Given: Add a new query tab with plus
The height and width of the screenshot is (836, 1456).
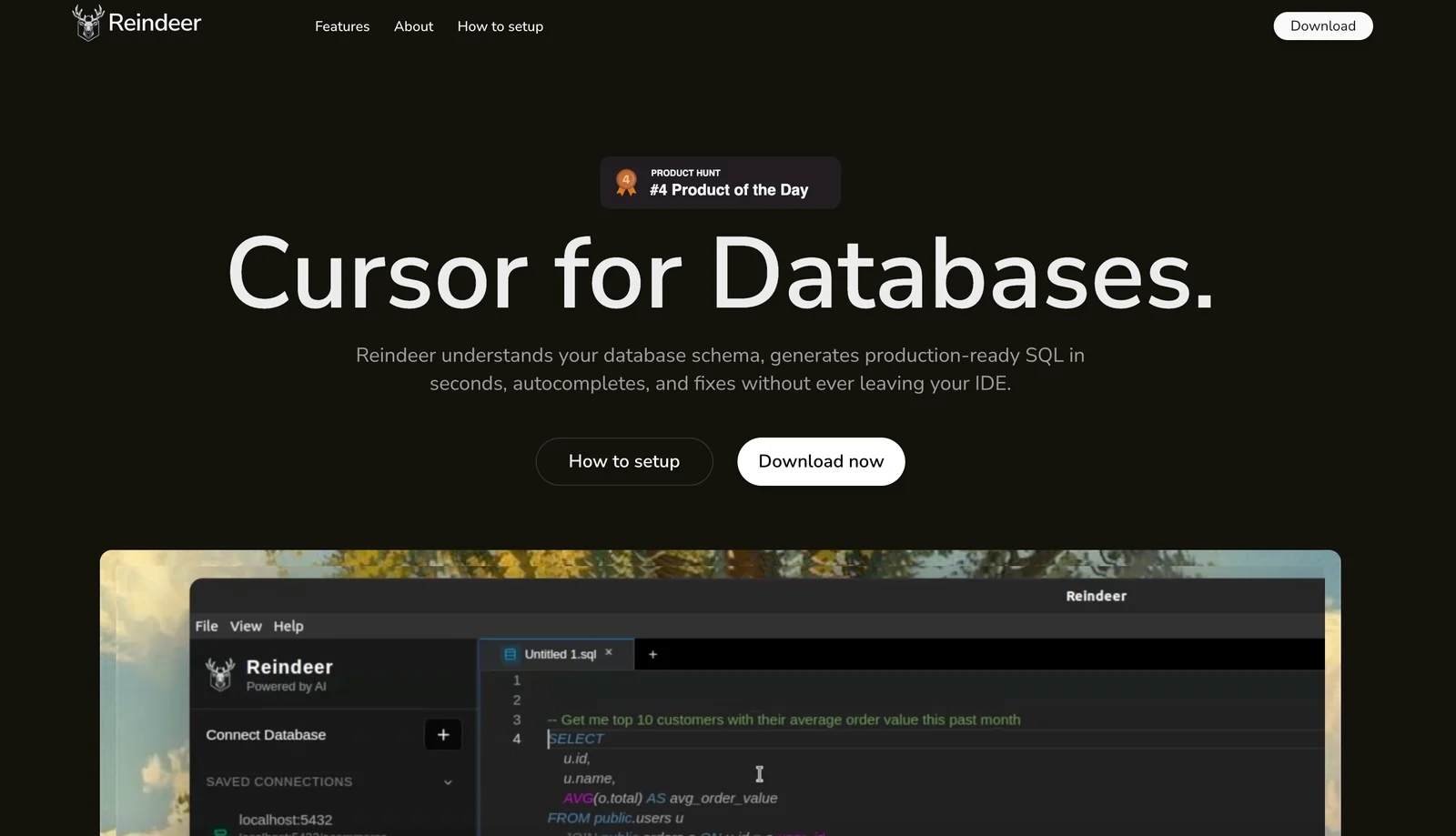Looking at the screenshot, I should [x=652, y=654].
